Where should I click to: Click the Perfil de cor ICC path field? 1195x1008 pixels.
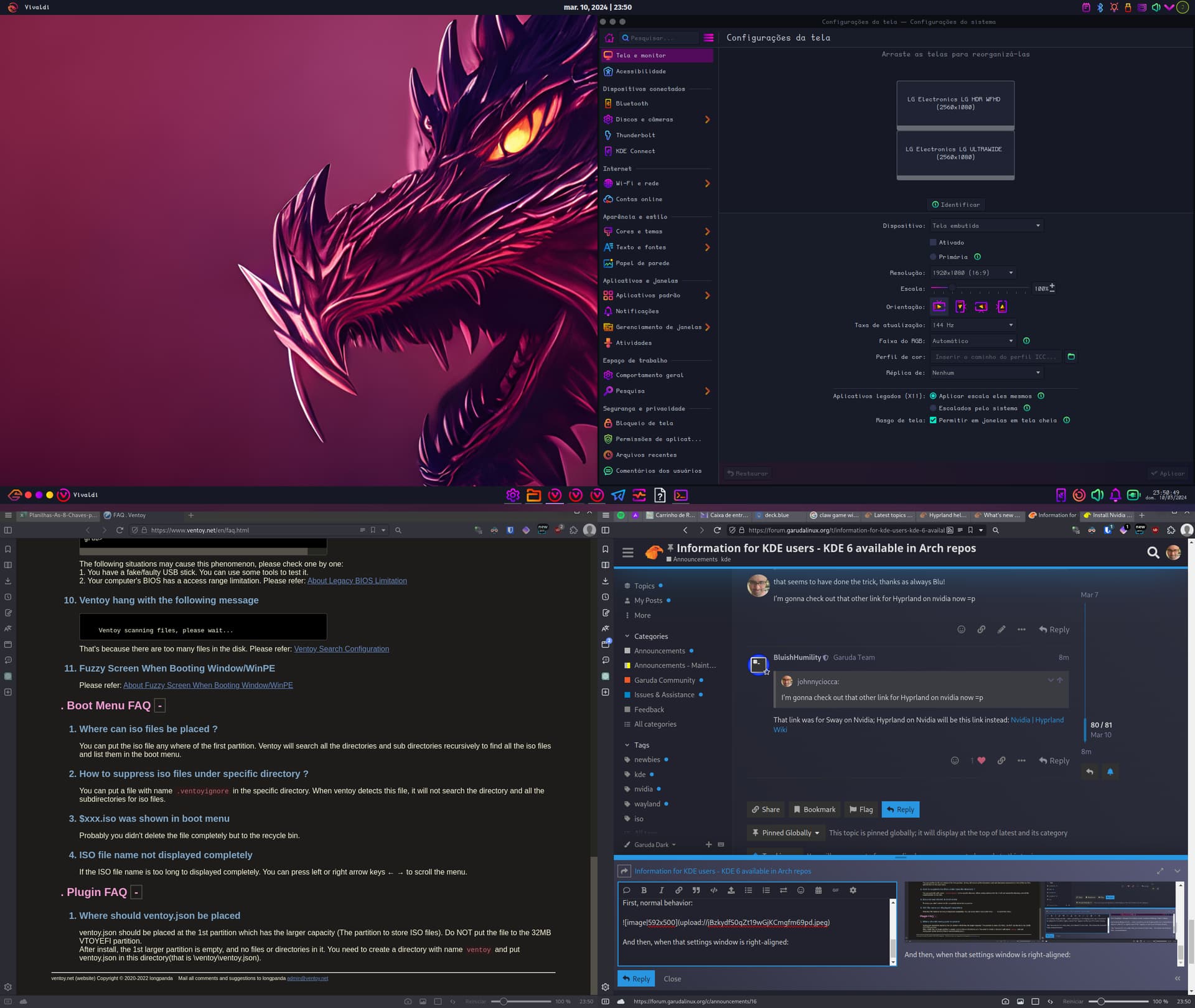(x=996, y=357)
